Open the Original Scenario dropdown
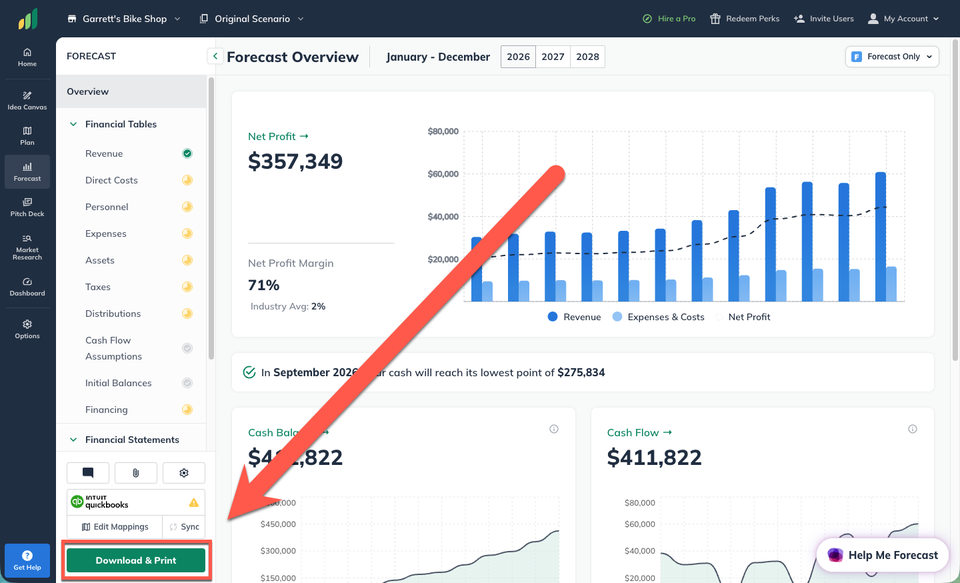960x583 pixels. [252, 19]
